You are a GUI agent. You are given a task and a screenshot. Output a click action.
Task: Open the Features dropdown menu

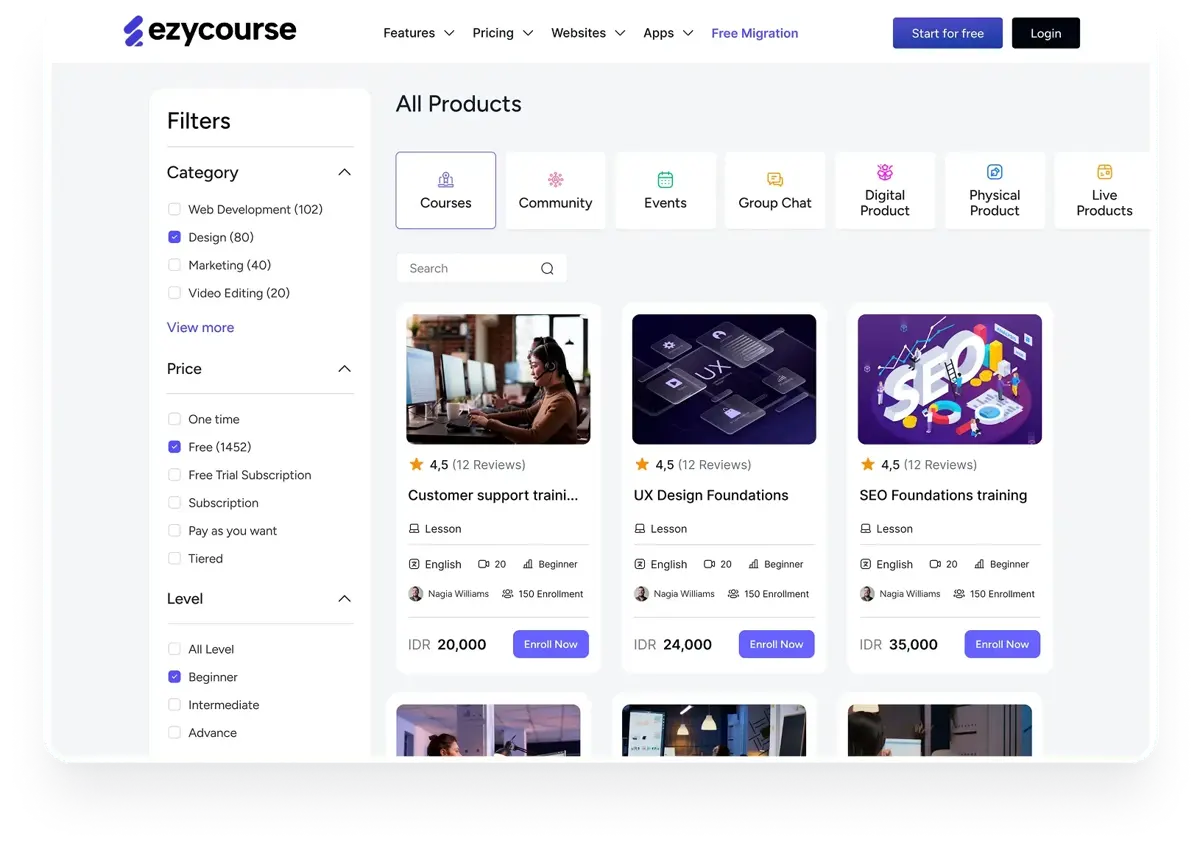pos(419,33)
